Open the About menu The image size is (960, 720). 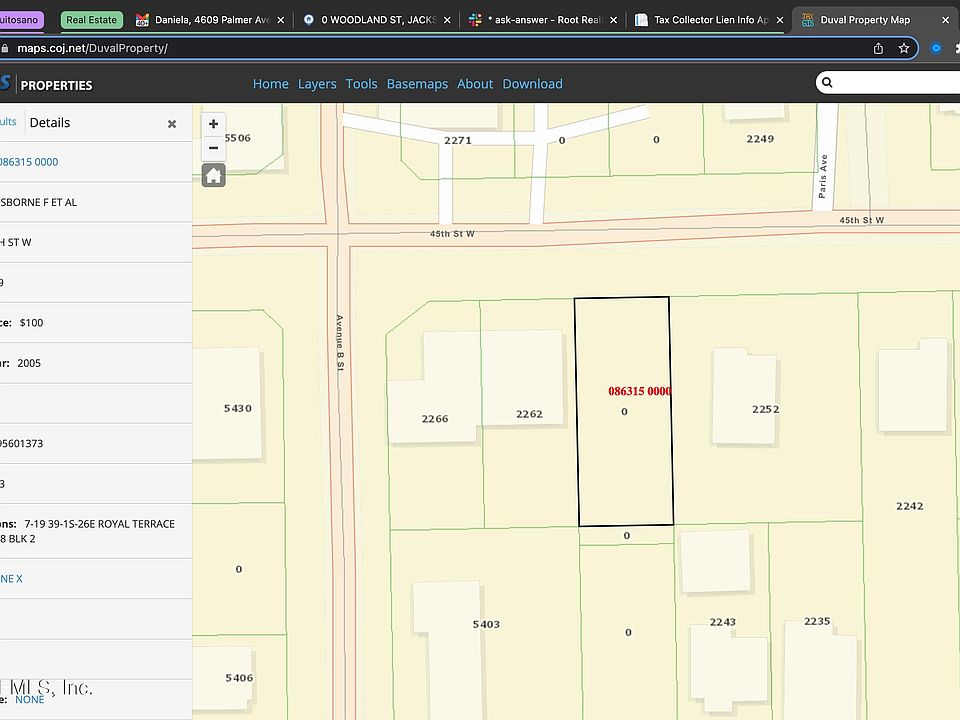point(475,84)
